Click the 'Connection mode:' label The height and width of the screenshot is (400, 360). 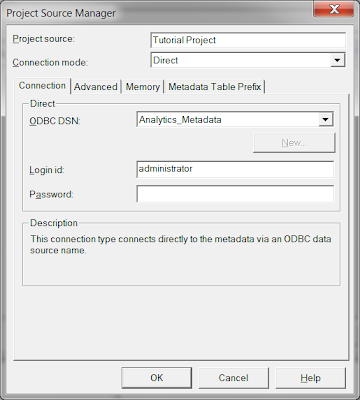pyautogui.click(x=50, y=62)
